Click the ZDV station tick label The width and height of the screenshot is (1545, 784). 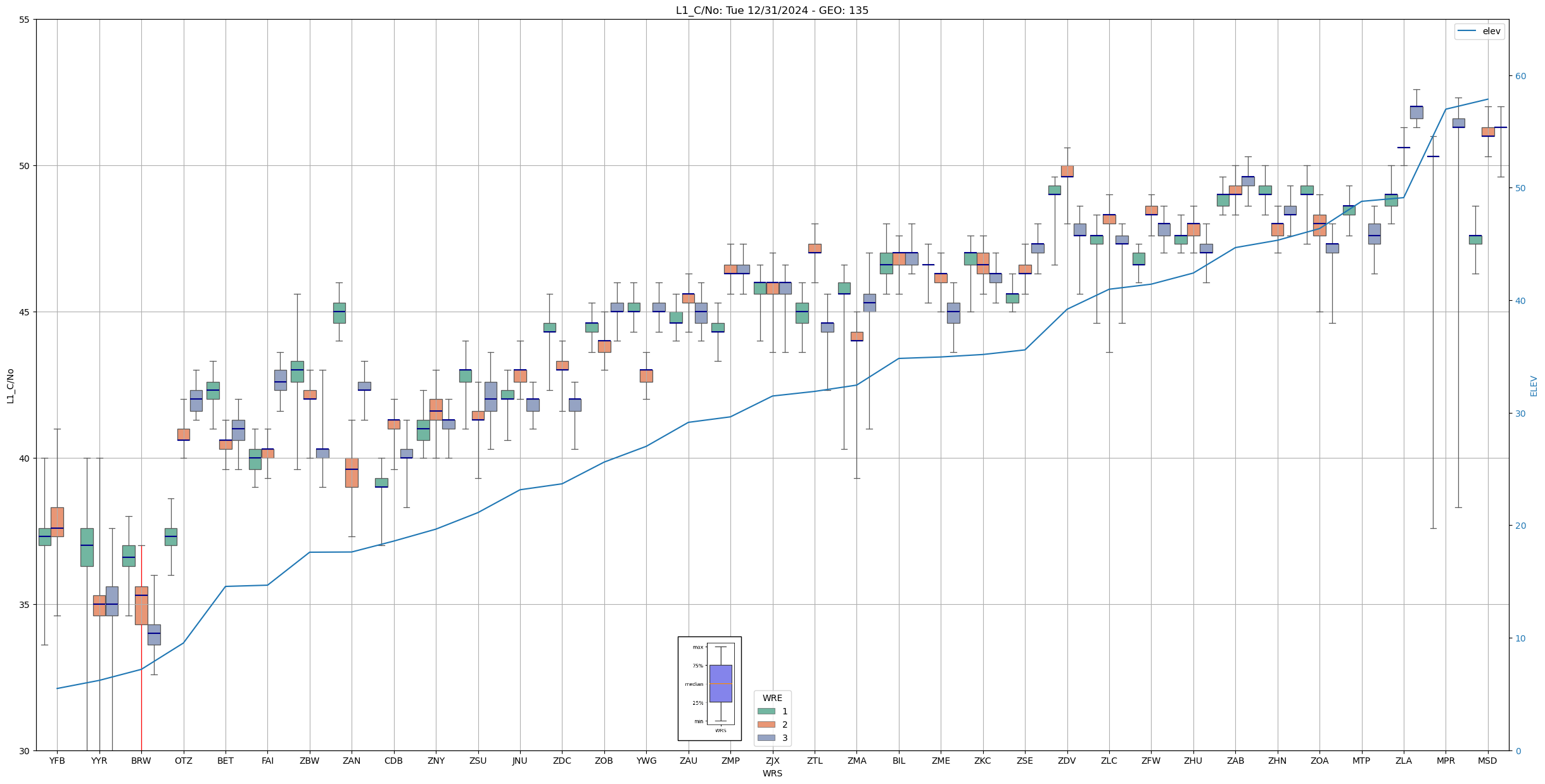pyautogui.click(x=1067, y=761)
